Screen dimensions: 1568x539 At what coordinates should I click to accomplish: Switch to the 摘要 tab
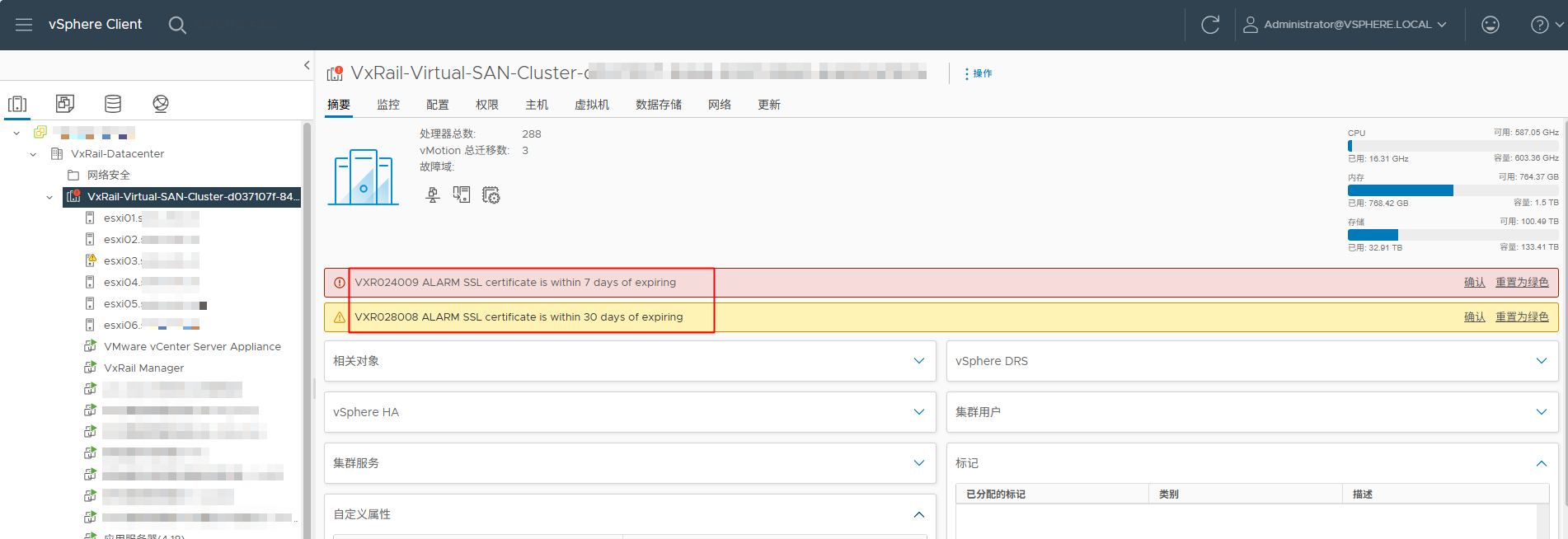339,105
